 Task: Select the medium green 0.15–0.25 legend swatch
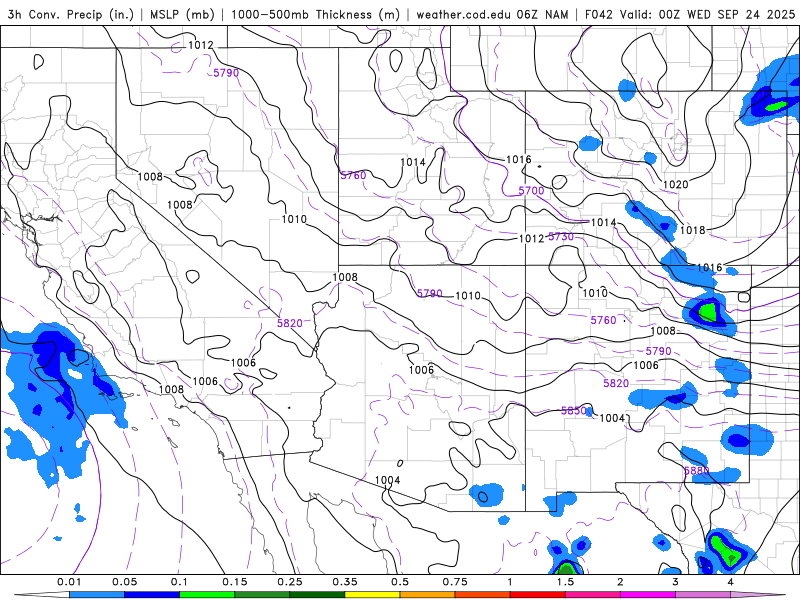[262, 595]
